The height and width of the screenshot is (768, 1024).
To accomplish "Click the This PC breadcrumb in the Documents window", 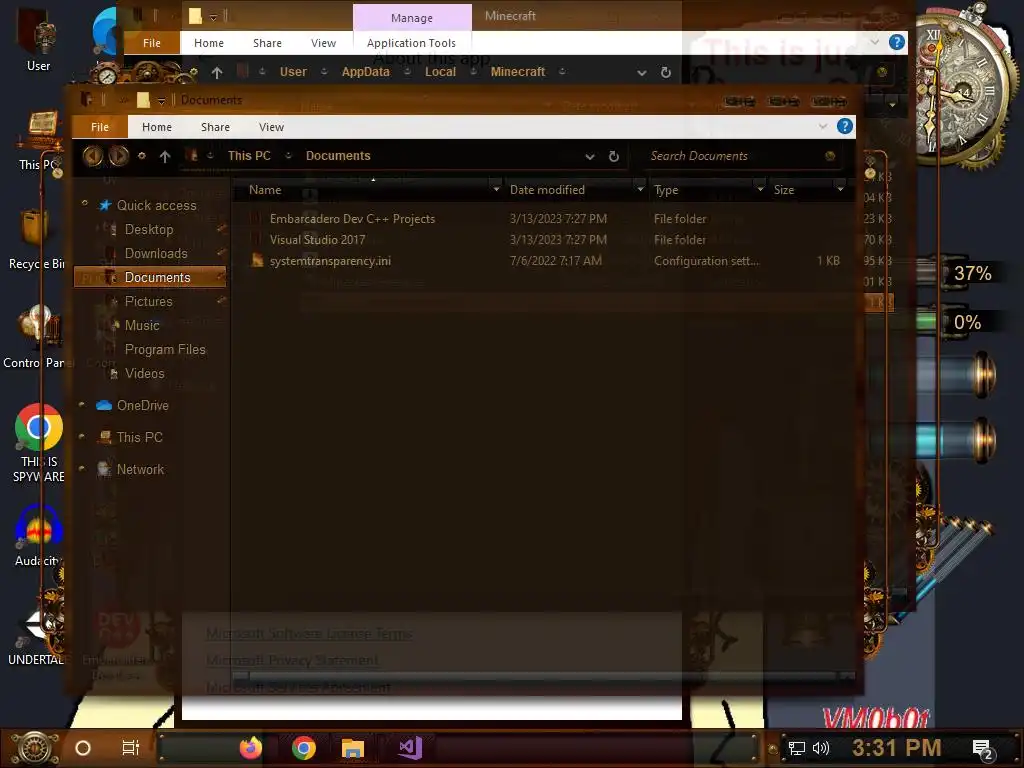I will pos(249,156).
